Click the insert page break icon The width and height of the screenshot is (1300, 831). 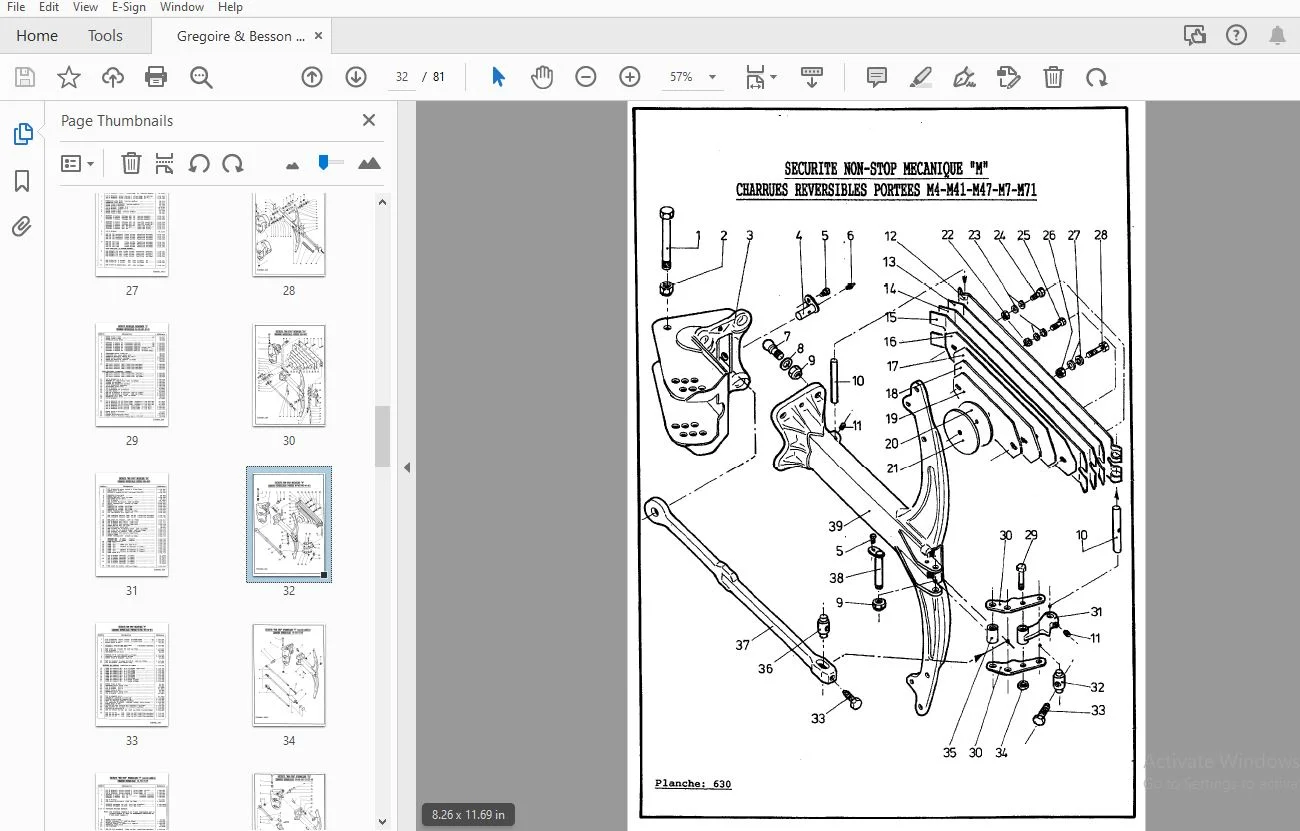pos(165,163)
